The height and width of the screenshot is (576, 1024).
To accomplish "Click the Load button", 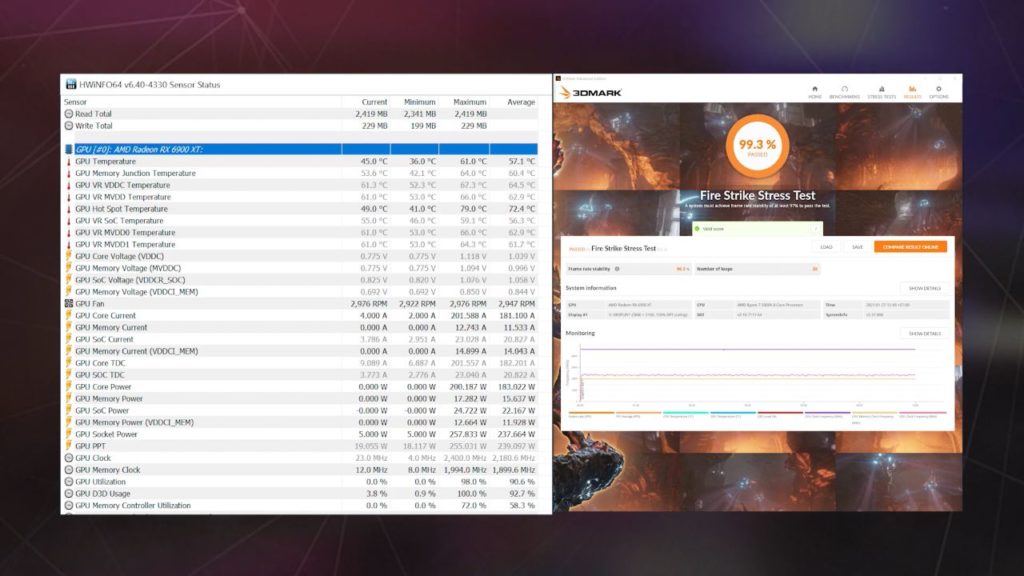I will [x=826, y=247].
